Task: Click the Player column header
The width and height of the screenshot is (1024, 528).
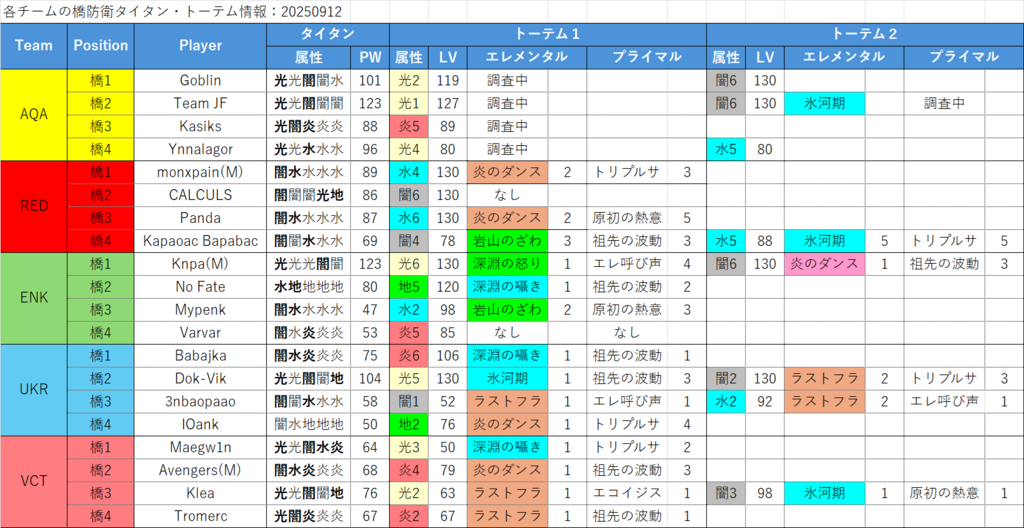Action: pos(200,45)
